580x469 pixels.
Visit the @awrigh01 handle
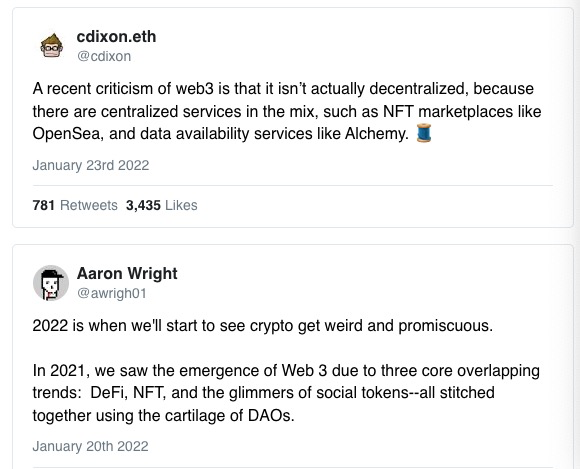pos(112,293)
